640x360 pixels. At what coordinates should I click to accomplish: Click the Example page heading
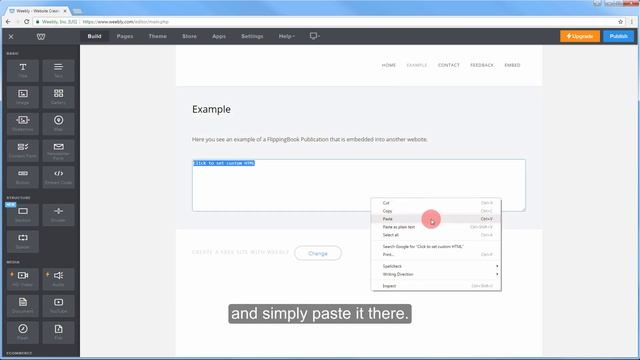click(211, 109)
